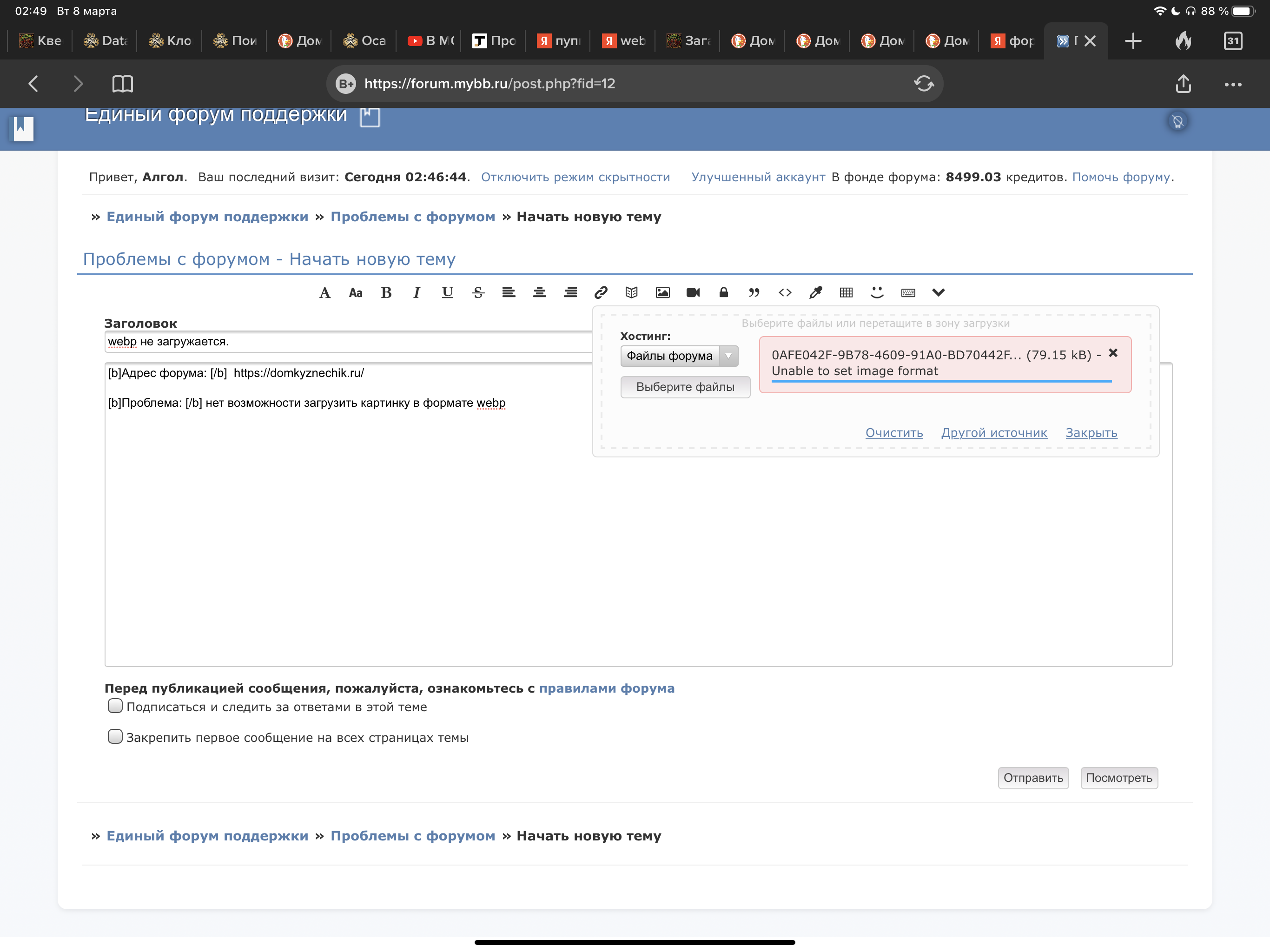Expand the Хостинг 'Файлы форума' dropdown

point(679,356)
